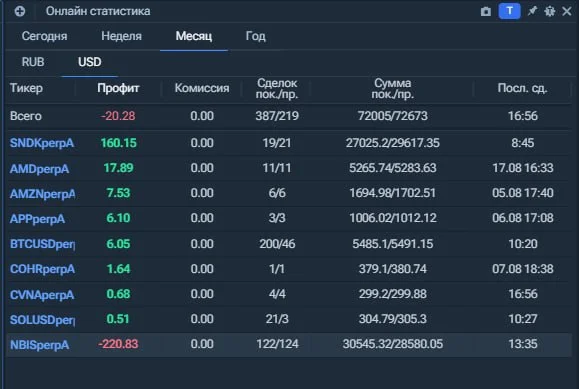Sort by Сумма пок./пр. column header
Image resolution: width=579 pixels, height=389 pixels.
click(x=393, y=88)
